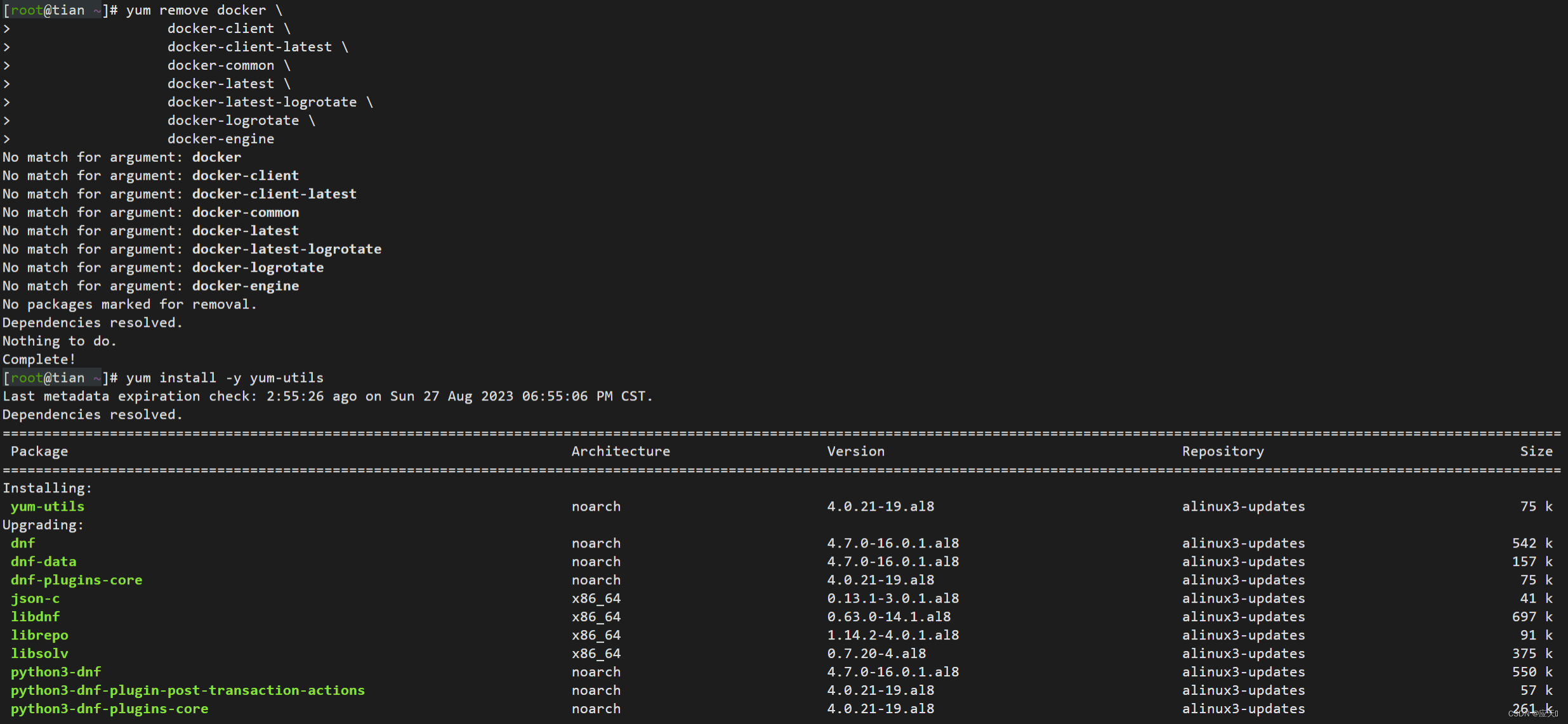The height and width of the screenshot is (724, 1568).
Task: Click 'python3-dnf-plugin-post-transaction-actions' package name
Action: pyautogui.click(x=188, y=691)
